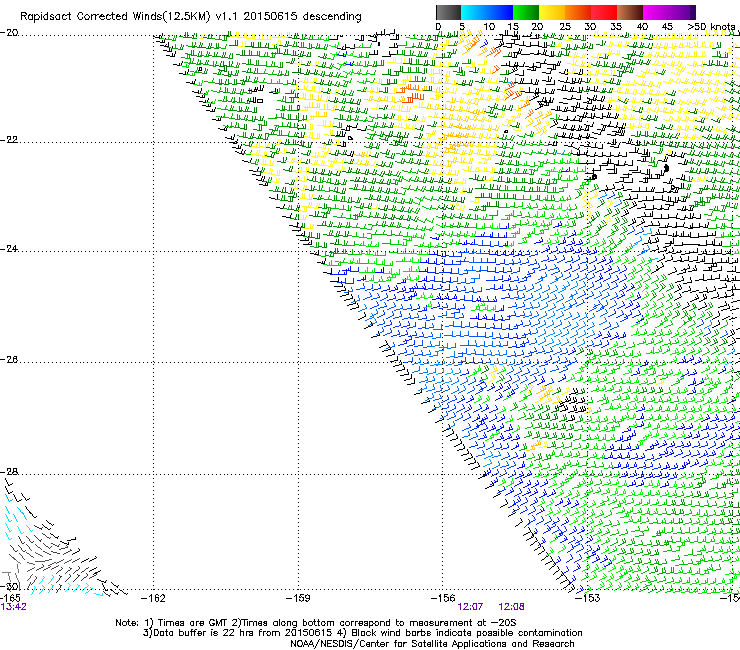Pick the red 30–35 knot legend segment
This screenshot has height=650, width=740.
[604, 12]
